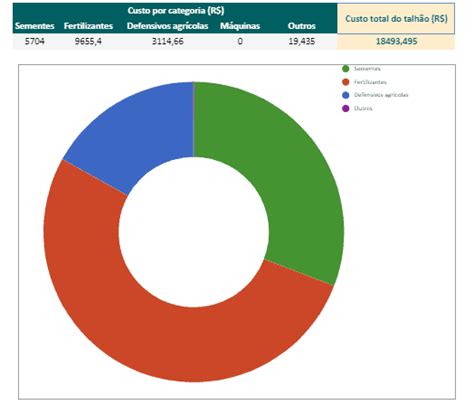Select the cell showing 18493,495
The width and height of the screenshot is (474, 405).
click(x=396, y=42)
